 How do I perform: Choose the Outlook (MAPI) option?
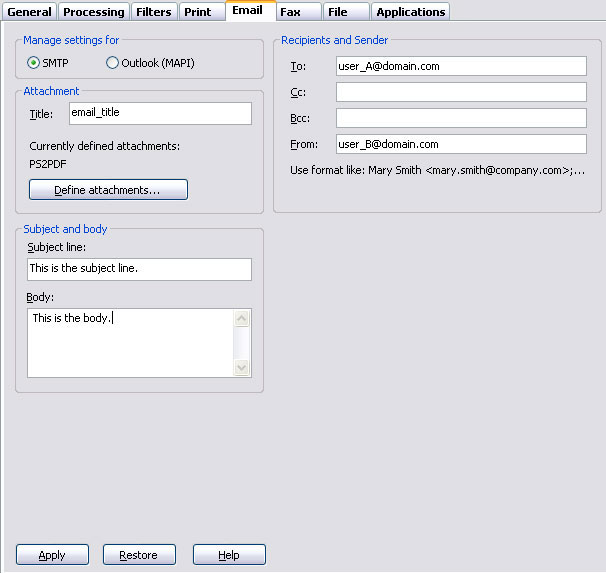(113, 63)
